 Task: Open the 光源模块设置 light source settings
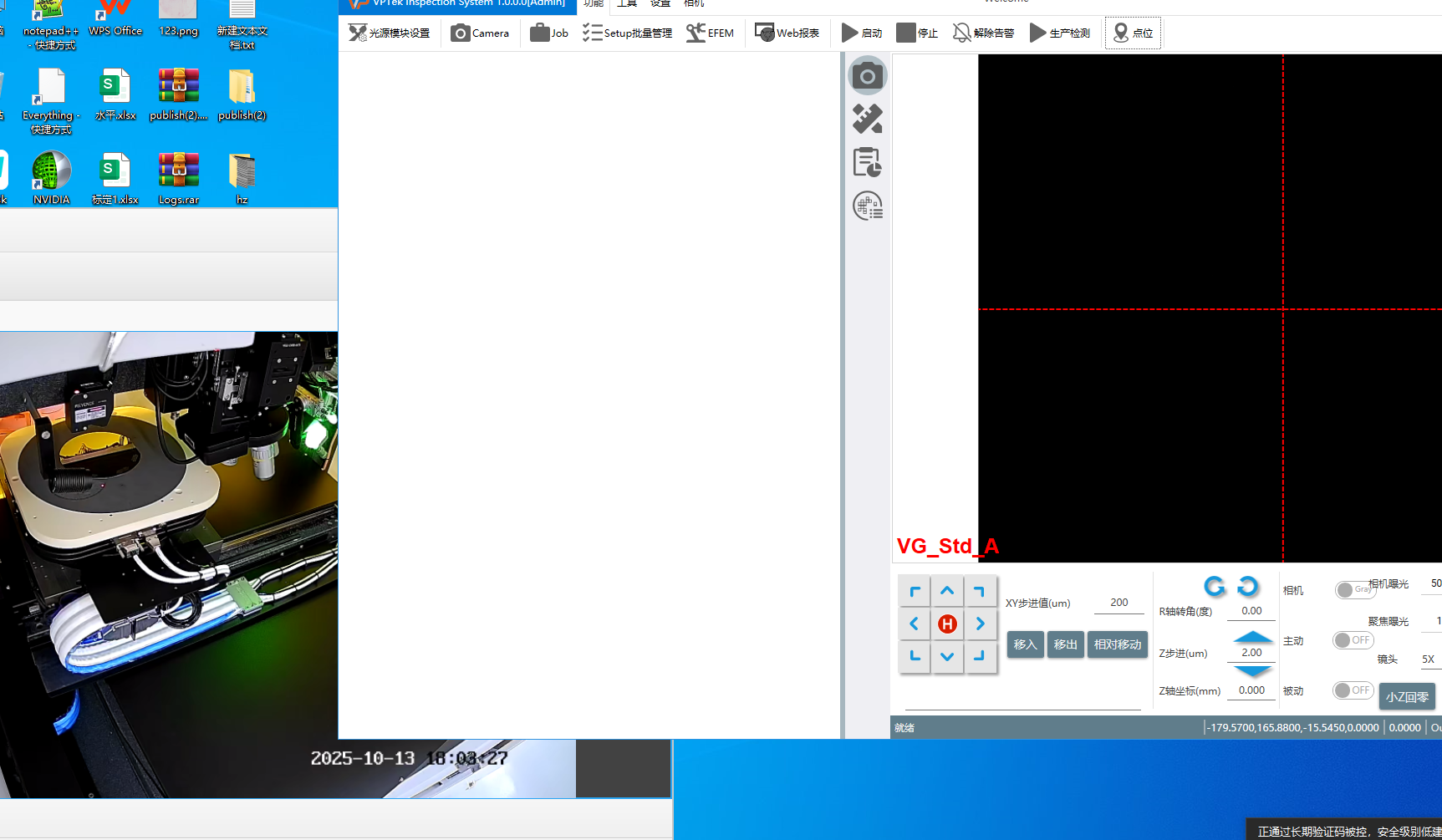(x=390, y=33)
